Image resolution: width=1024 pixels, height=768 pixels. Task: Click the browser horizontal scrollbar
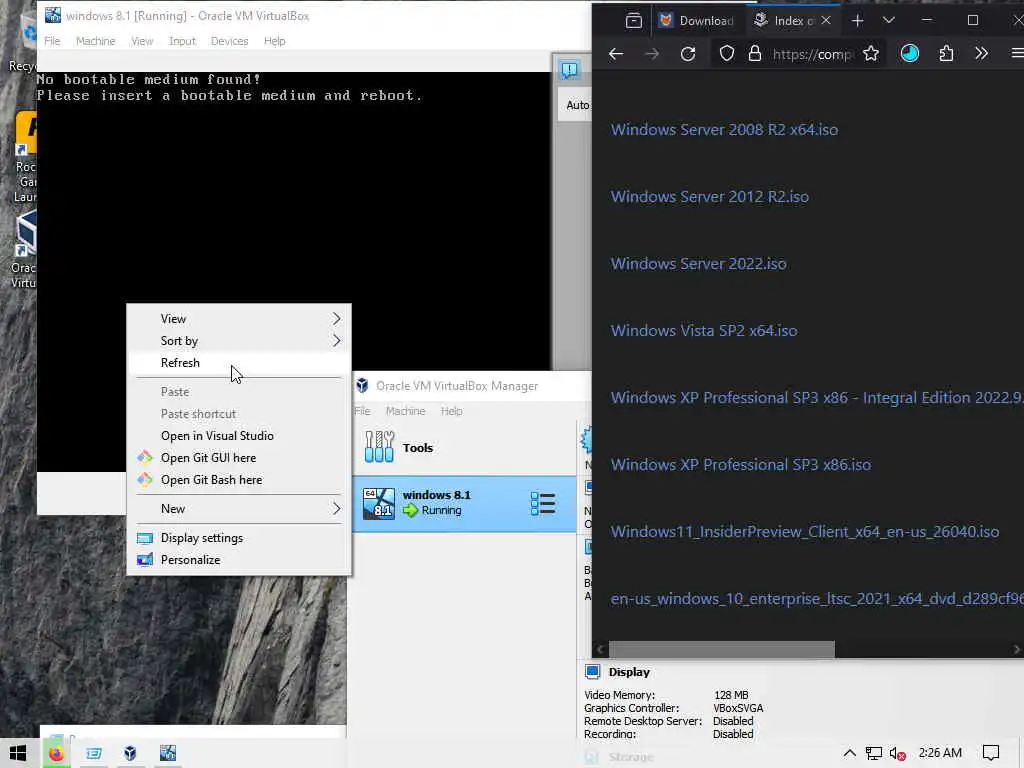point(722,649)
